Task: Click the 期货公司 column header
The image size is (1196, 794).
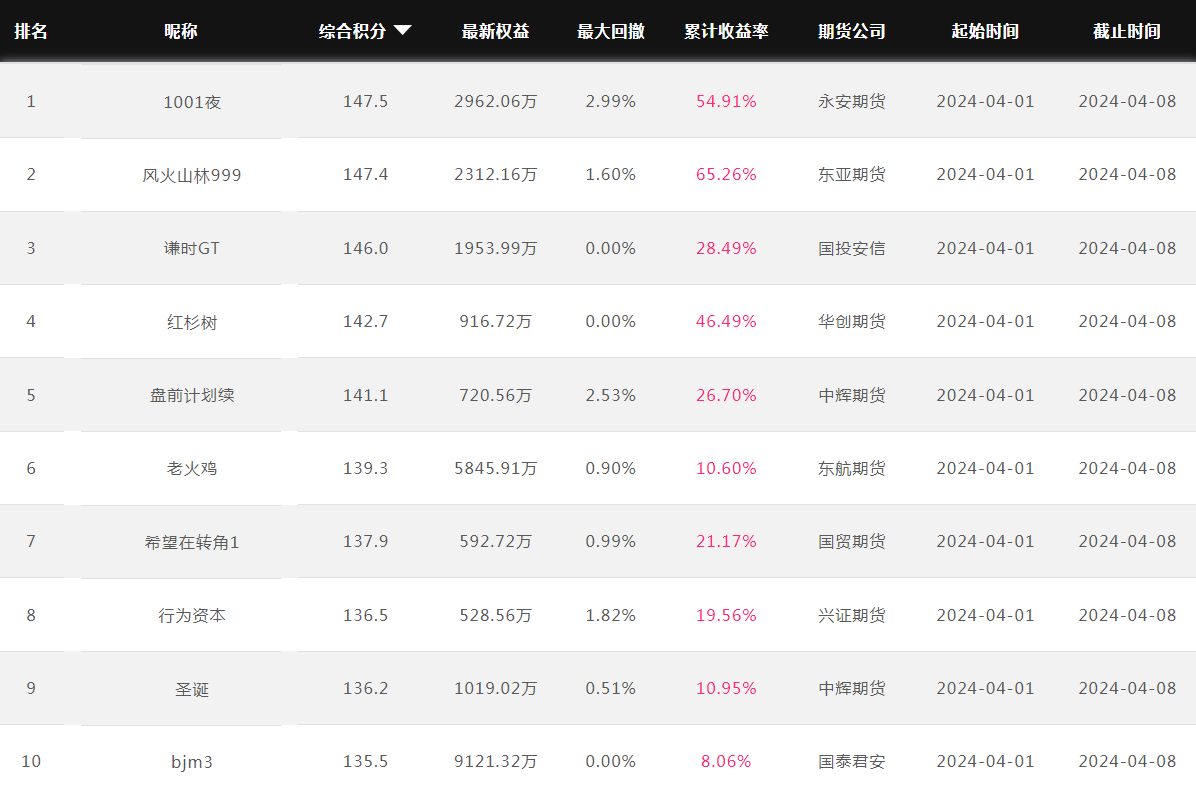Action: 852,31
